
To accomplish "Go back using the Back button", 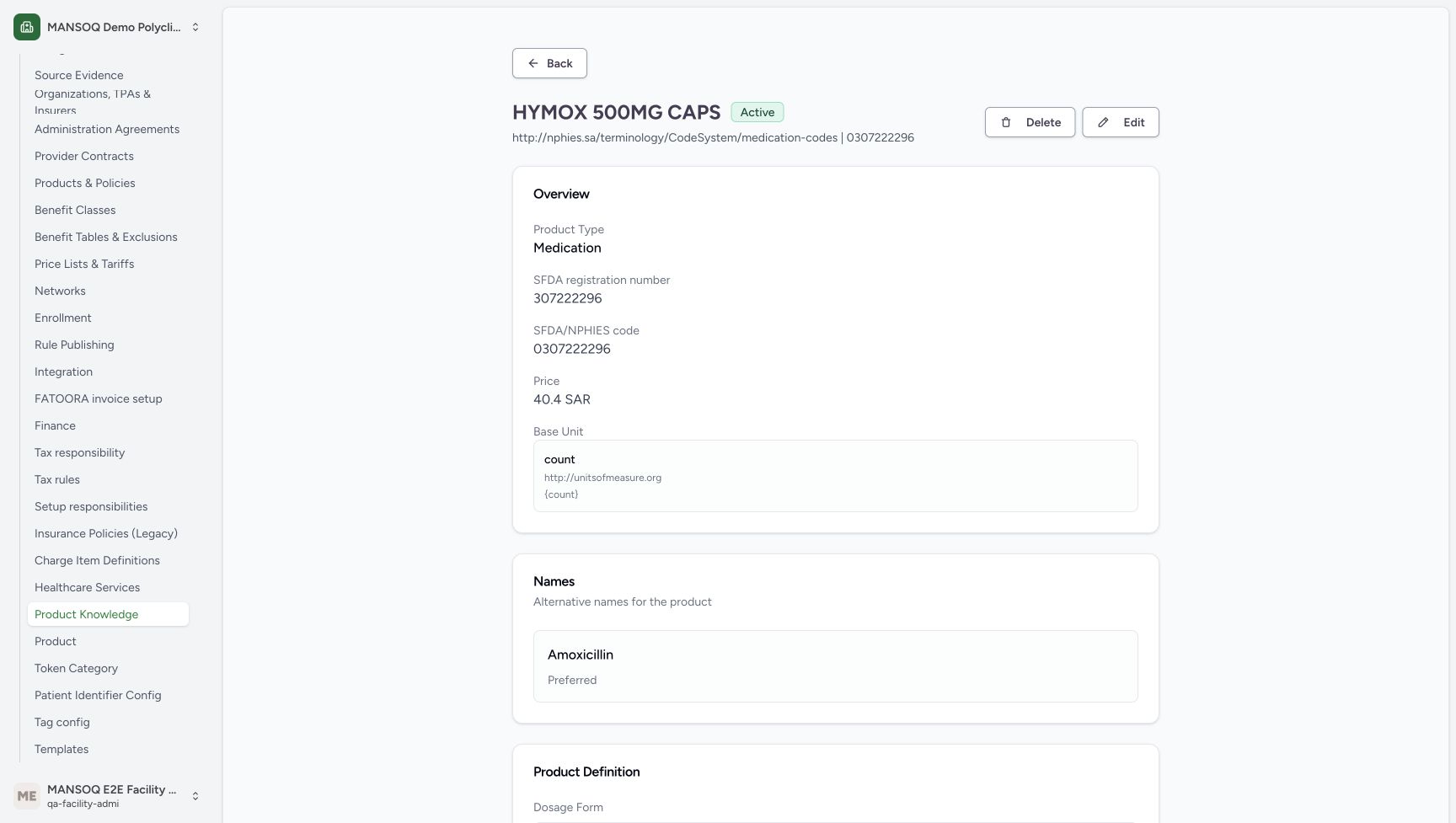I will [x=549, y=63].
